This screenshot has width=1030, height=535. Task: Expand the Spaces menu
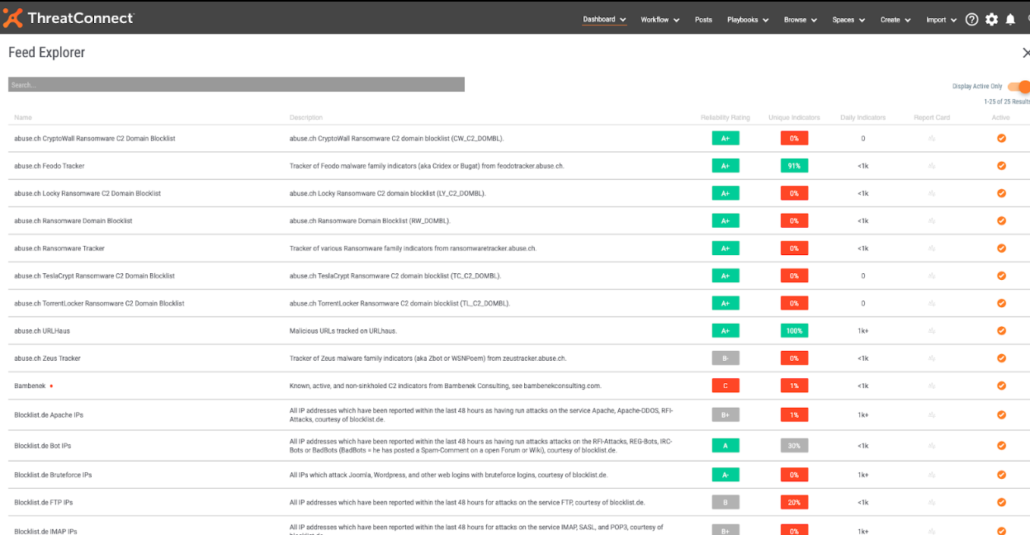[x=849, y=20]
